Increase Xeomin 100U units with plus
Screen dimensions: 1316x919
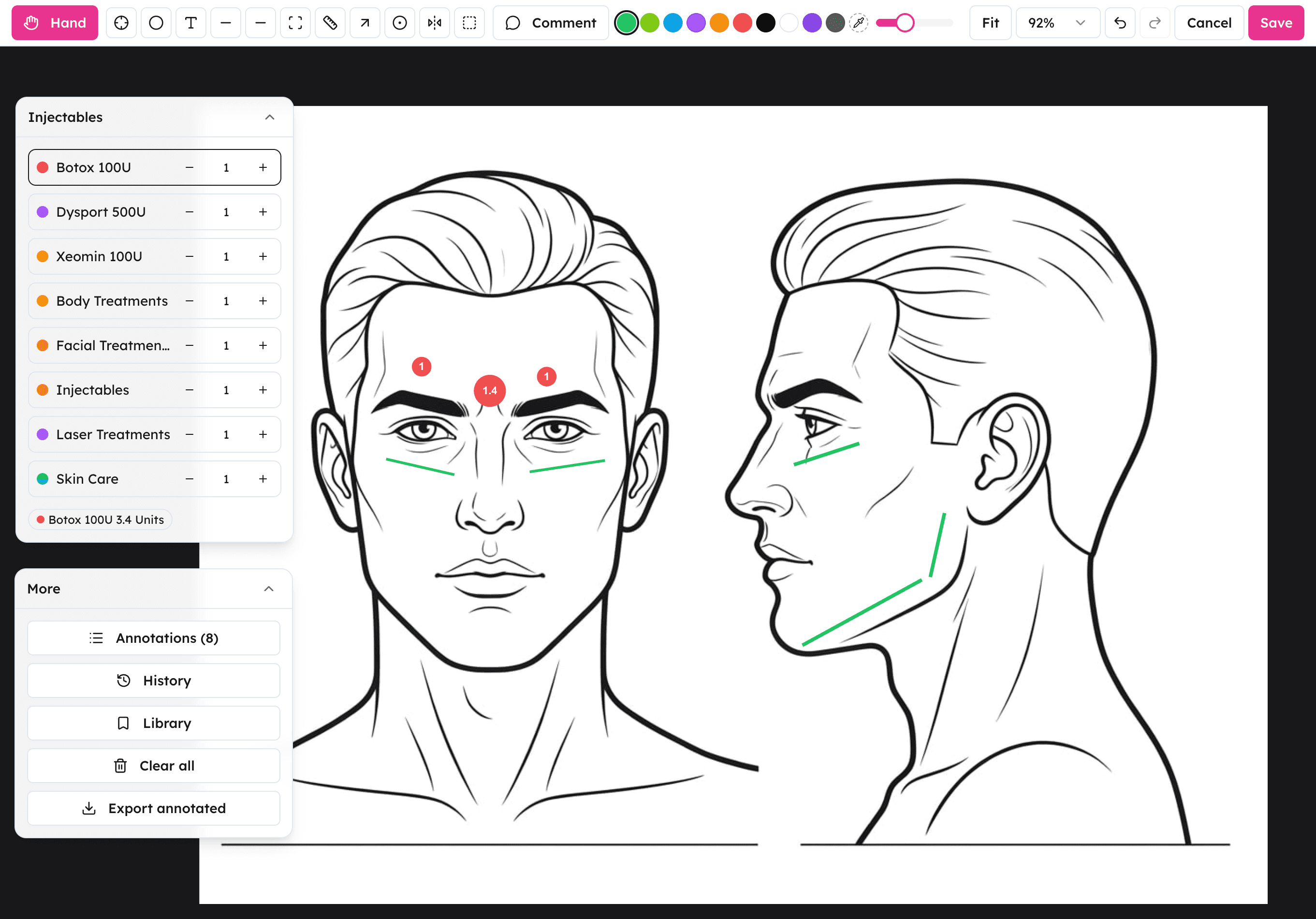click(263, 256)
